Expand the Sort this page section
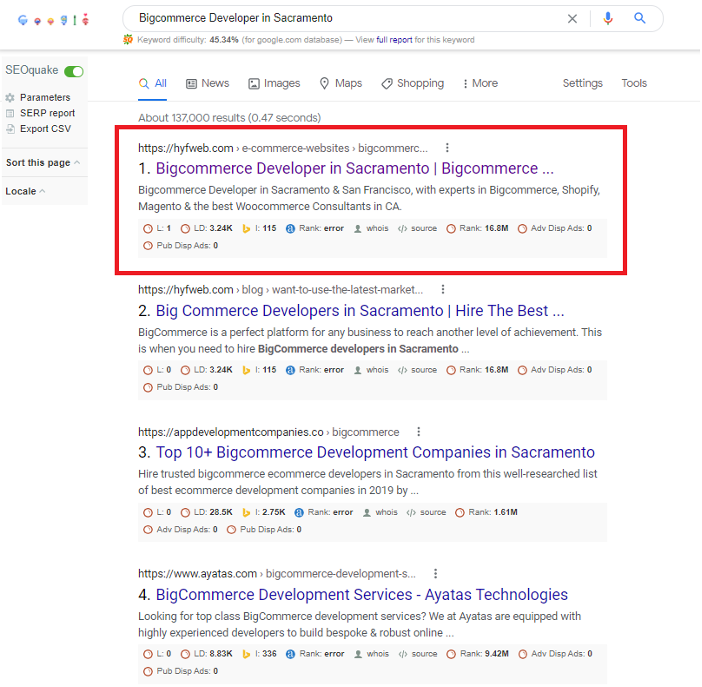The height and width of the screenshot is (687, 702). pos(43,163)
